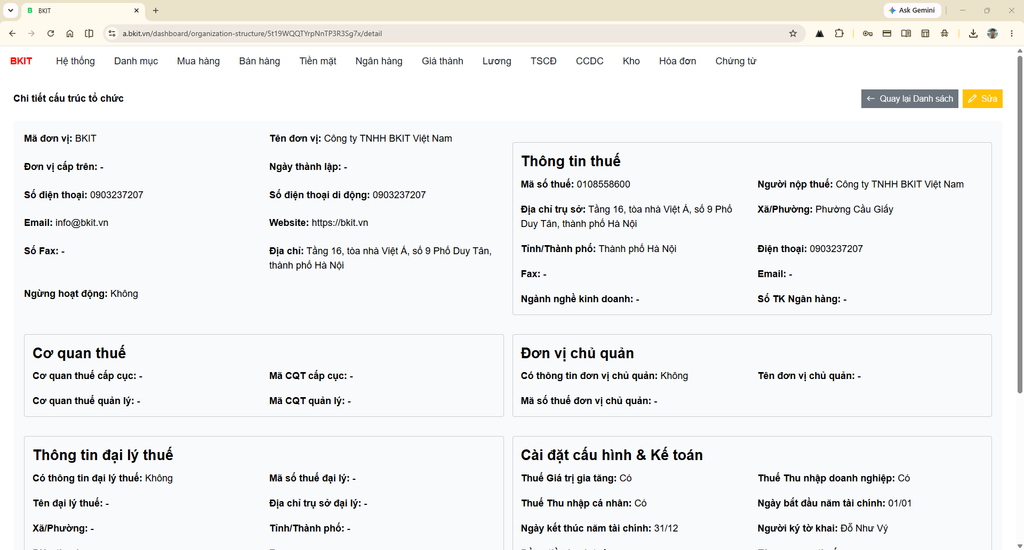Click Phường Cầu Giấy value
1024x550 pixels.
[854, 209]
